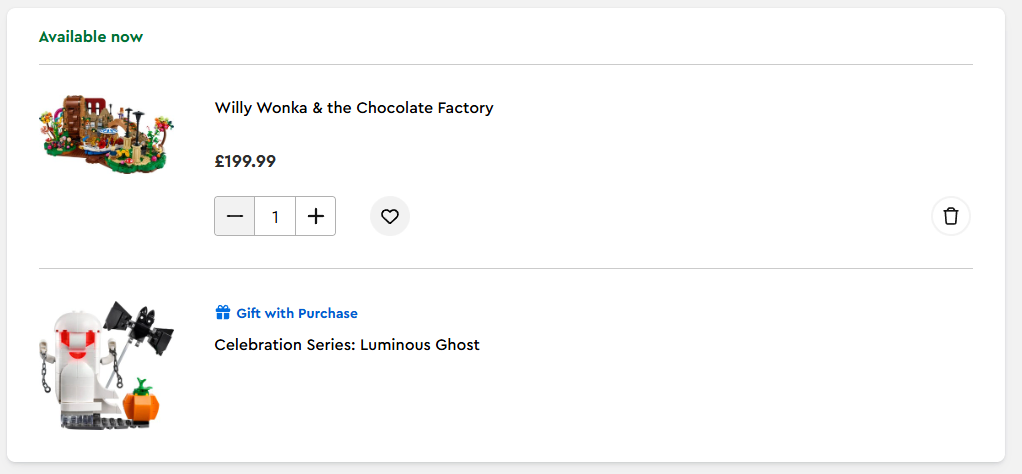The image size is (1022, 474).
Task: Remove item using the trash bin icon
Action: (x=951, y=216)
